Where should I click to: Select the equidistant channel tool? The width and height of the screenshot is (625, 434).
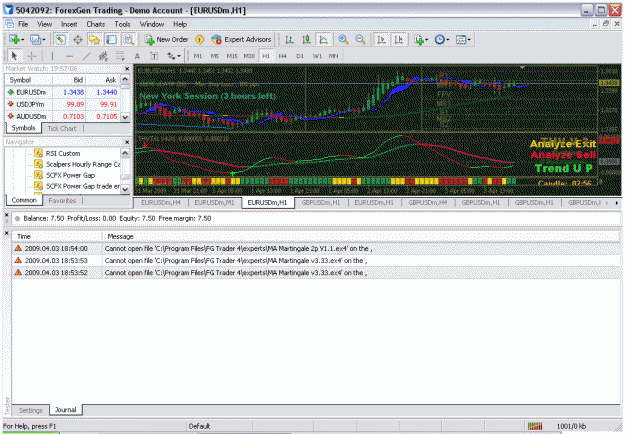click(x=103, y=56)
